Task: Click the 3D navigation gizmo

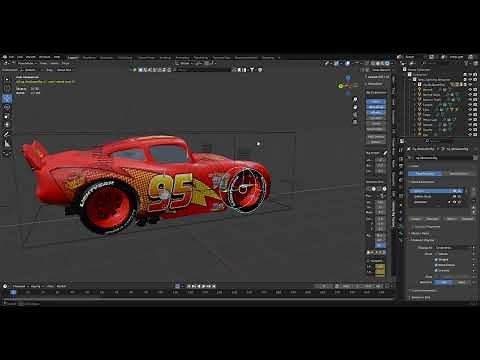Action: [x=348, y=85]
